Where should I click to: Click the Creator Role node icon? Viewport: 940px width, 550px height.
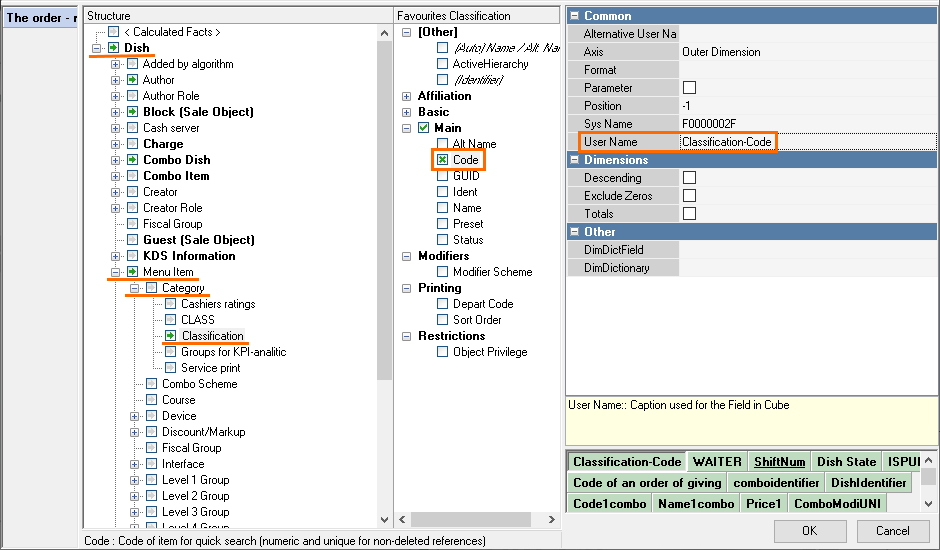click(x=132, y=208)
